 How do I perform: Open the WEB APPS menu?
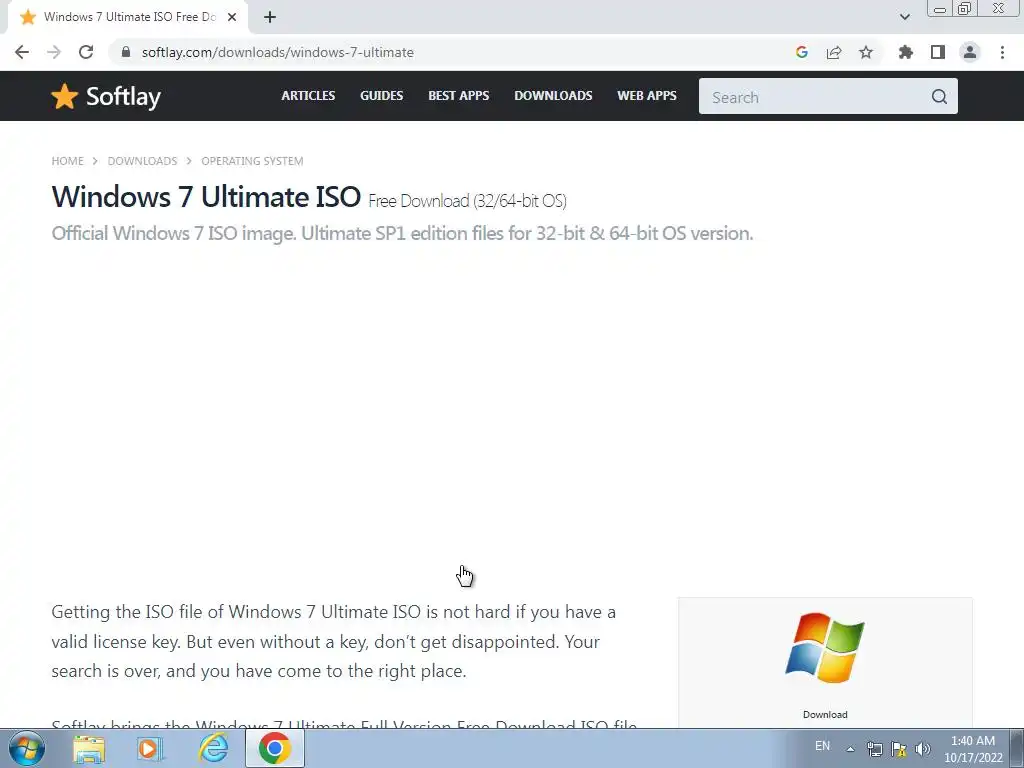[647, 95]
